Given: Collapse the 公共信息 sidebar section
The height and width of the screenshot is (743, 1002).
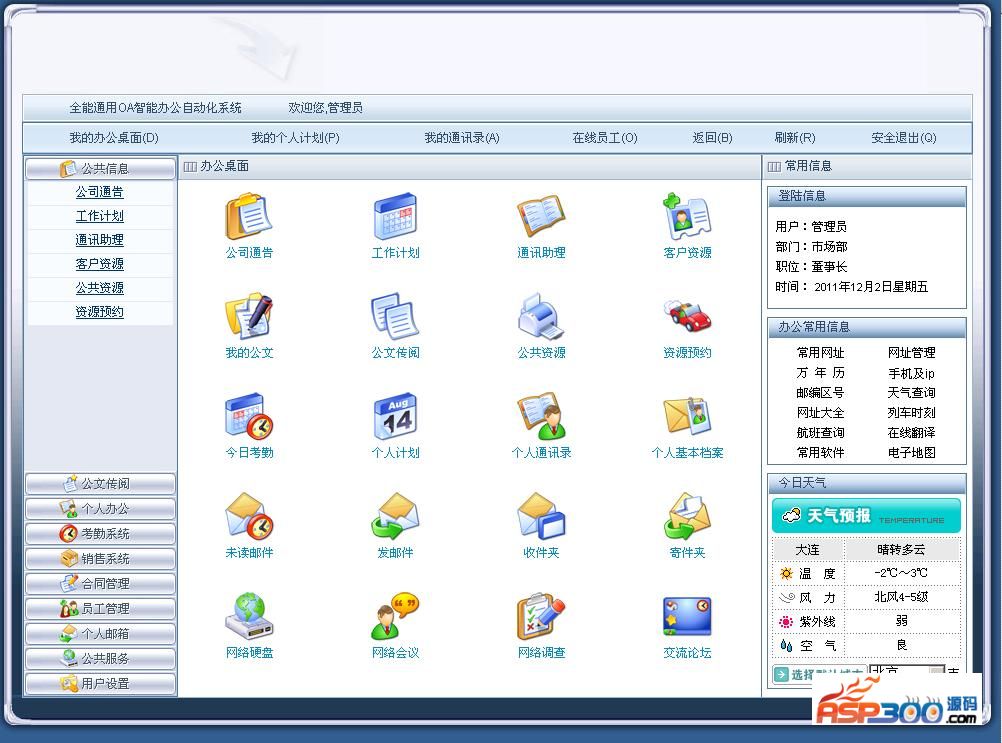Looking at the screenshot, I should (x=100, y=169).
